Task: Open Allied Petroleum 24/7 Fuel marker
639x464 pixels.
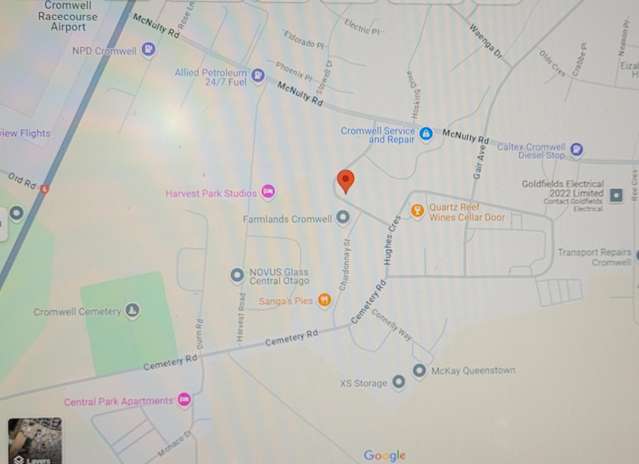Action: (258, 75)
